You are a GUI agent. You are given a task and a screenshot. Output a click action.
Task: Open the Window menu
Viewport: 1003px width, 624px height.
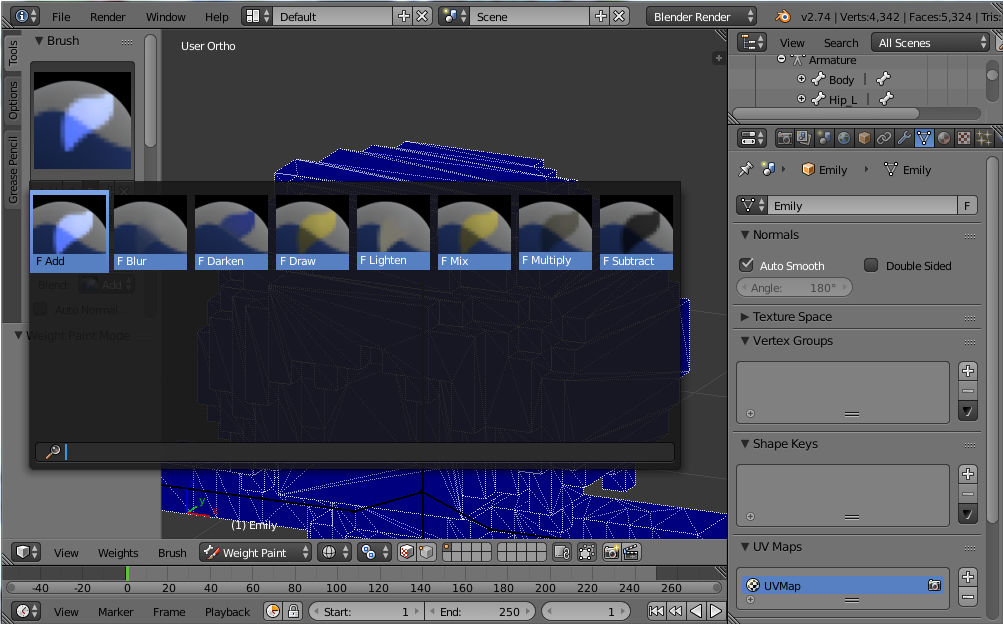point(166,17)
